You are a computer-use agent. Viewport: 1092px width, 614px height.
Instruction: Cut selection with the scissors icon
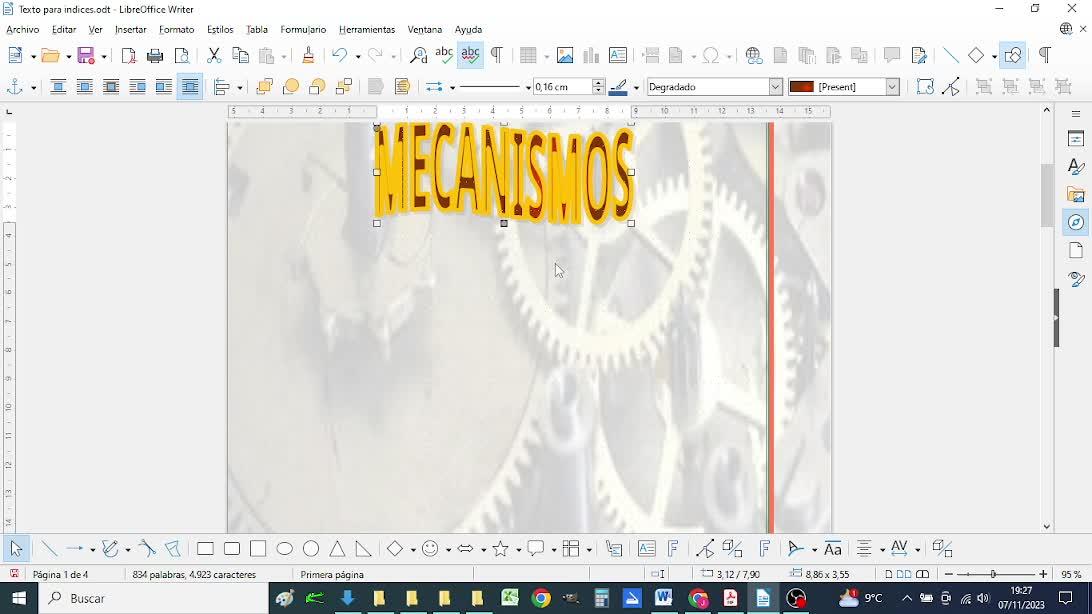coord(214,56)
